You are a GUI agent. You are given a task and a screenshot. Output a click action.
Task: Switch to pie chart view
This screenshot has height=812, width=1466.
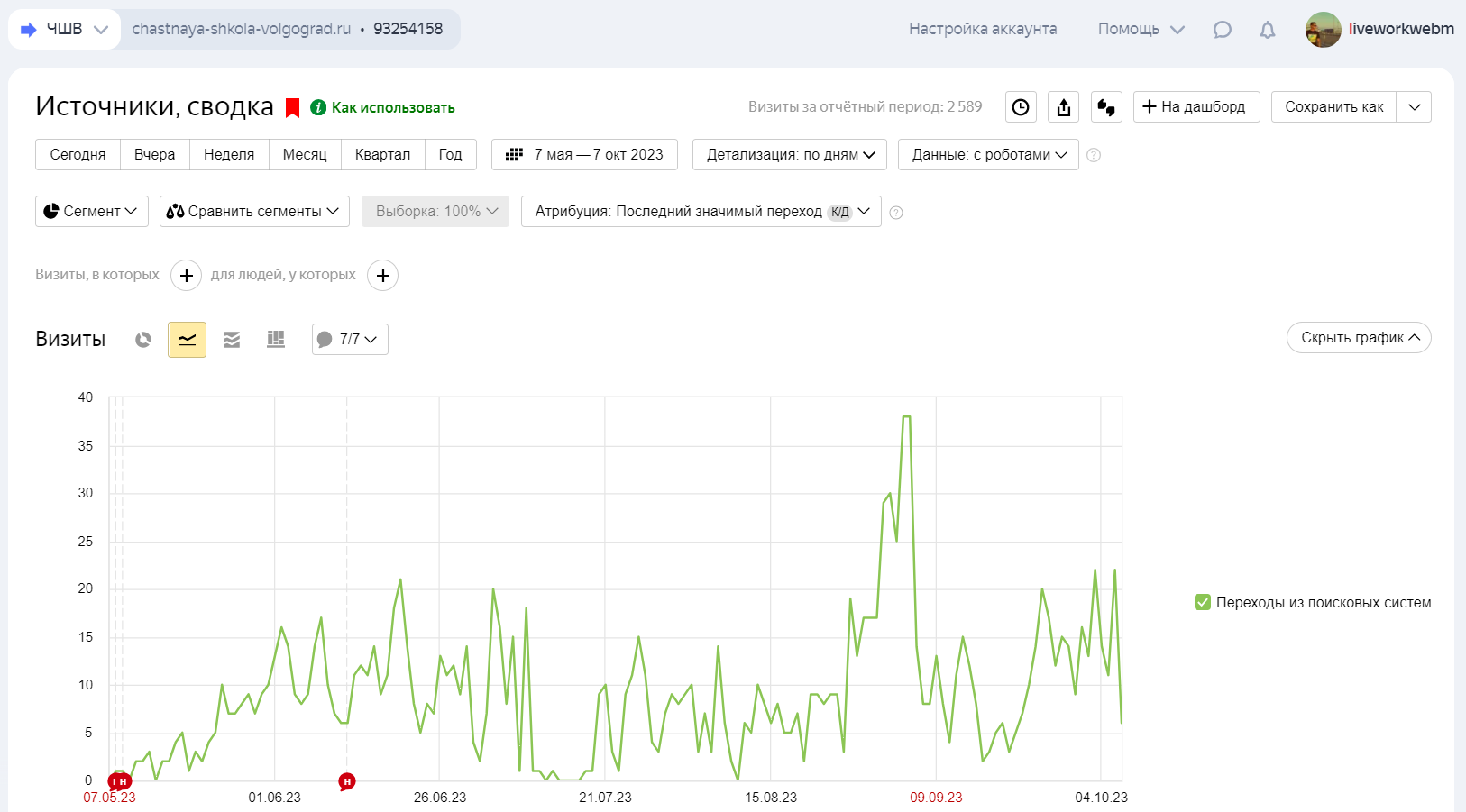(x=143, y=340)
